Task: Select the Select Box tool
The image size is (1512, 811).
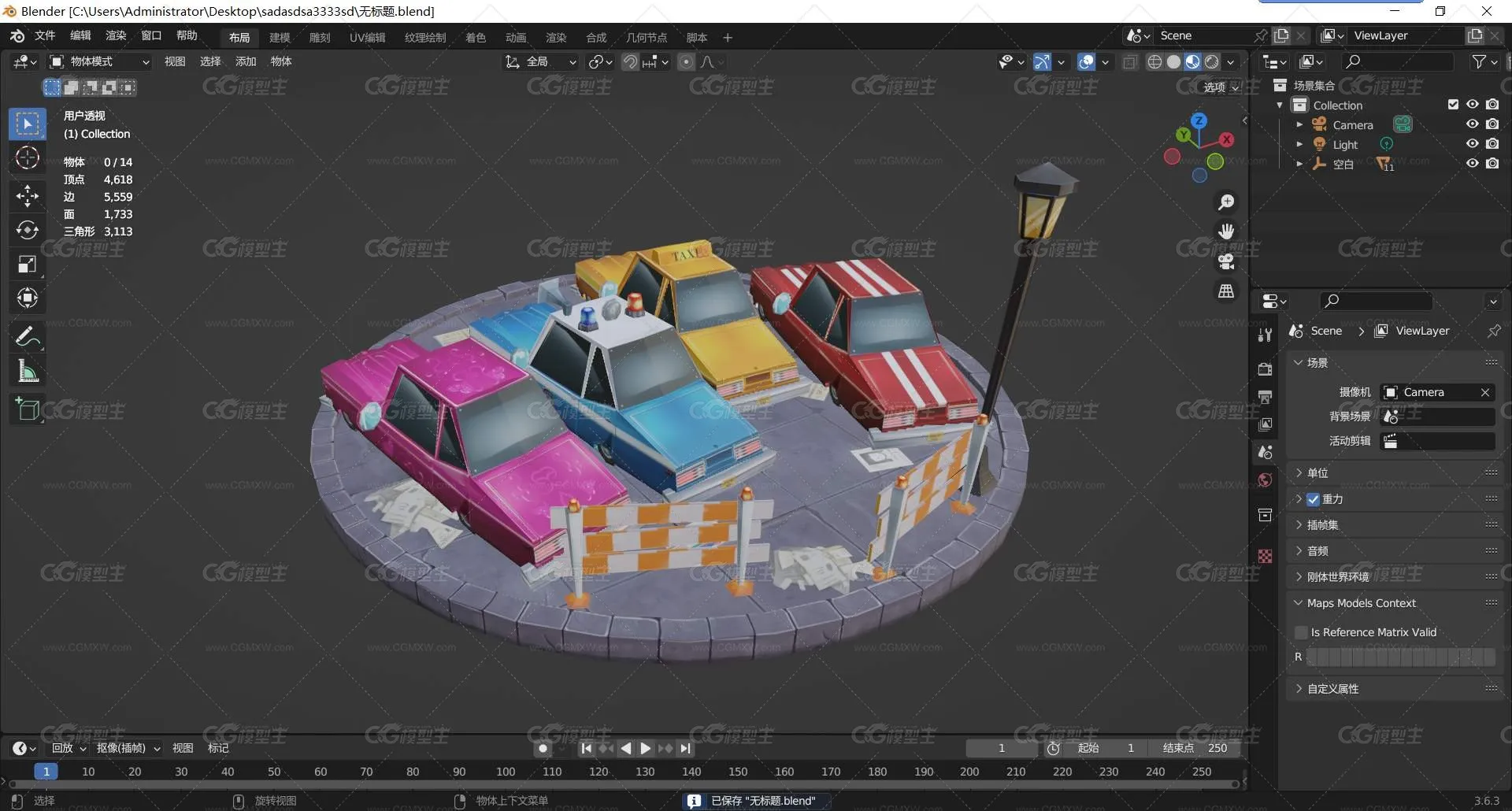Action: click(28, 124)
